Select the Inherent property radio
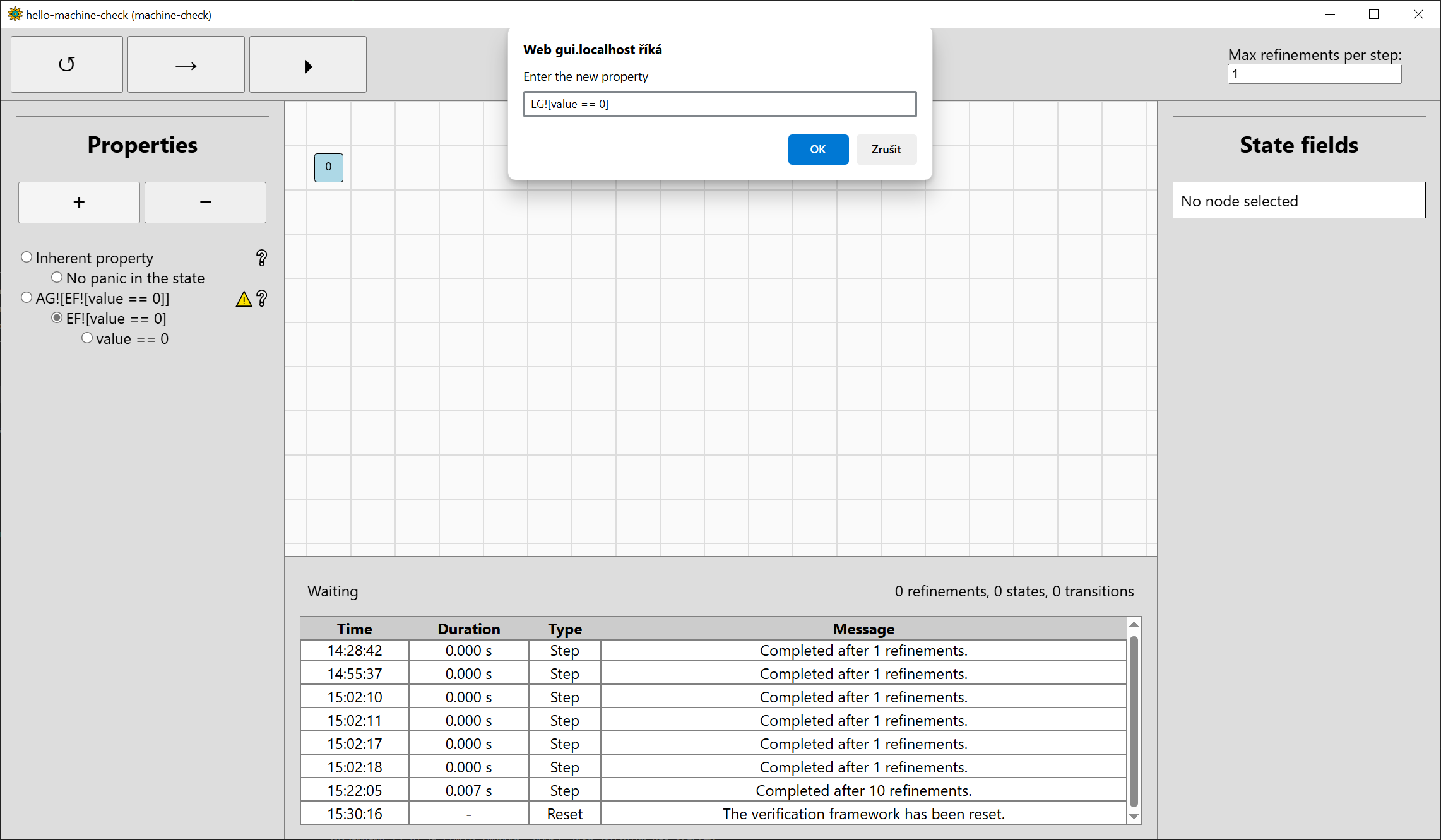 pos(27,257)
